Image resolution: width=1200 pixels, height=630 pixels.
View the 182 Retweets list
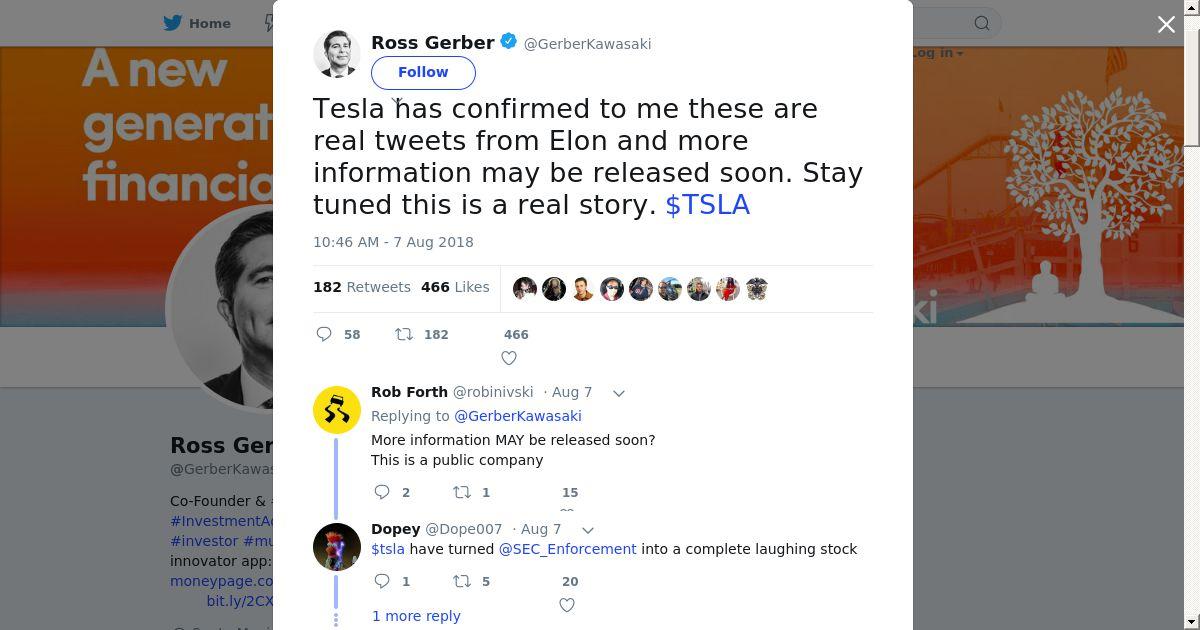[362, 287]
